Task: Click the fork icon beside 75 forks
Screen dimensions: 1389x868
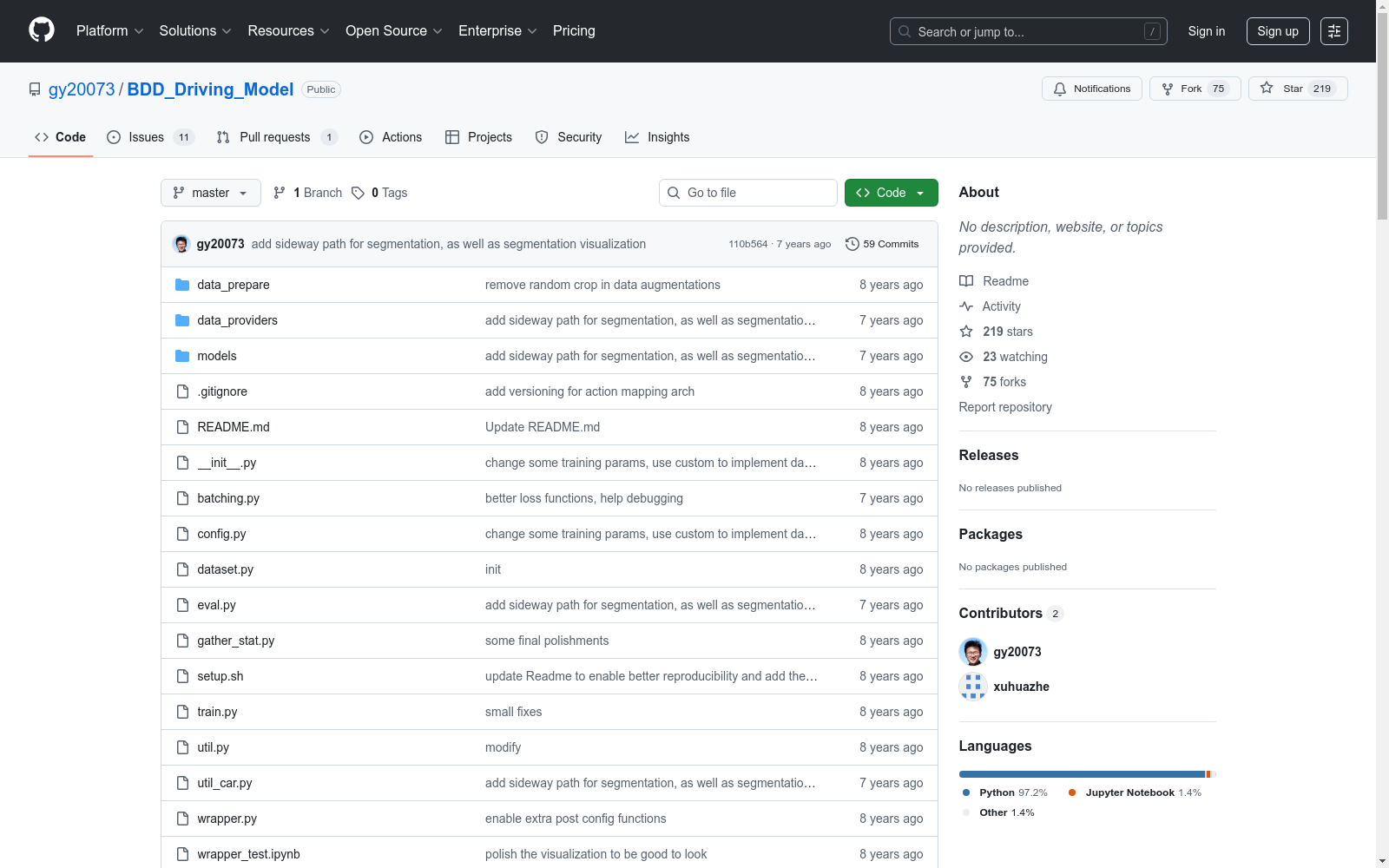Action: pyautogui.click(x=966, y=382)
